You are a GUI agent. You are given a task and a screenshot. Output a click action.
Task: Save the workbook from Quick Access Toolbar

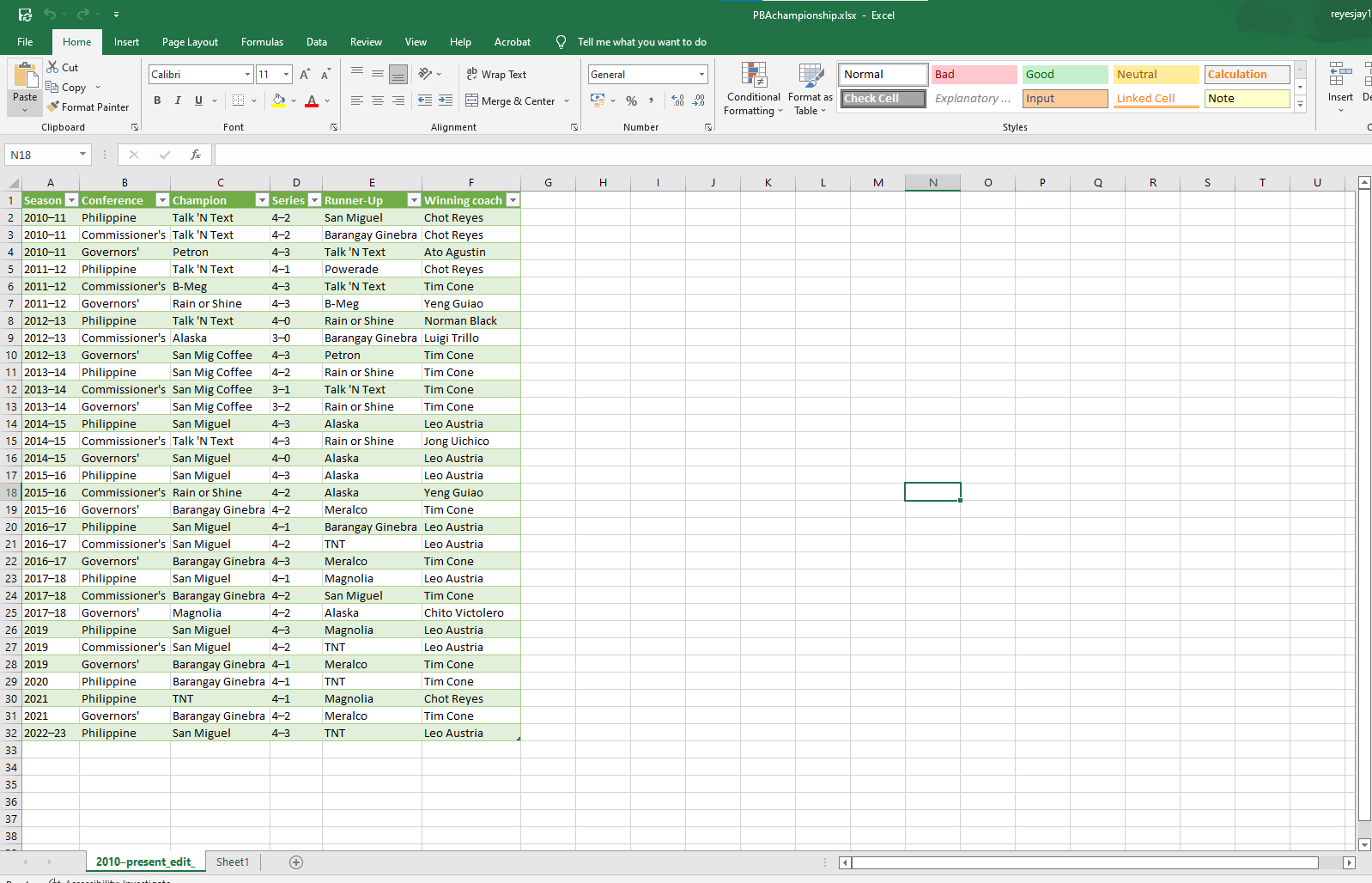click(25, 15)
